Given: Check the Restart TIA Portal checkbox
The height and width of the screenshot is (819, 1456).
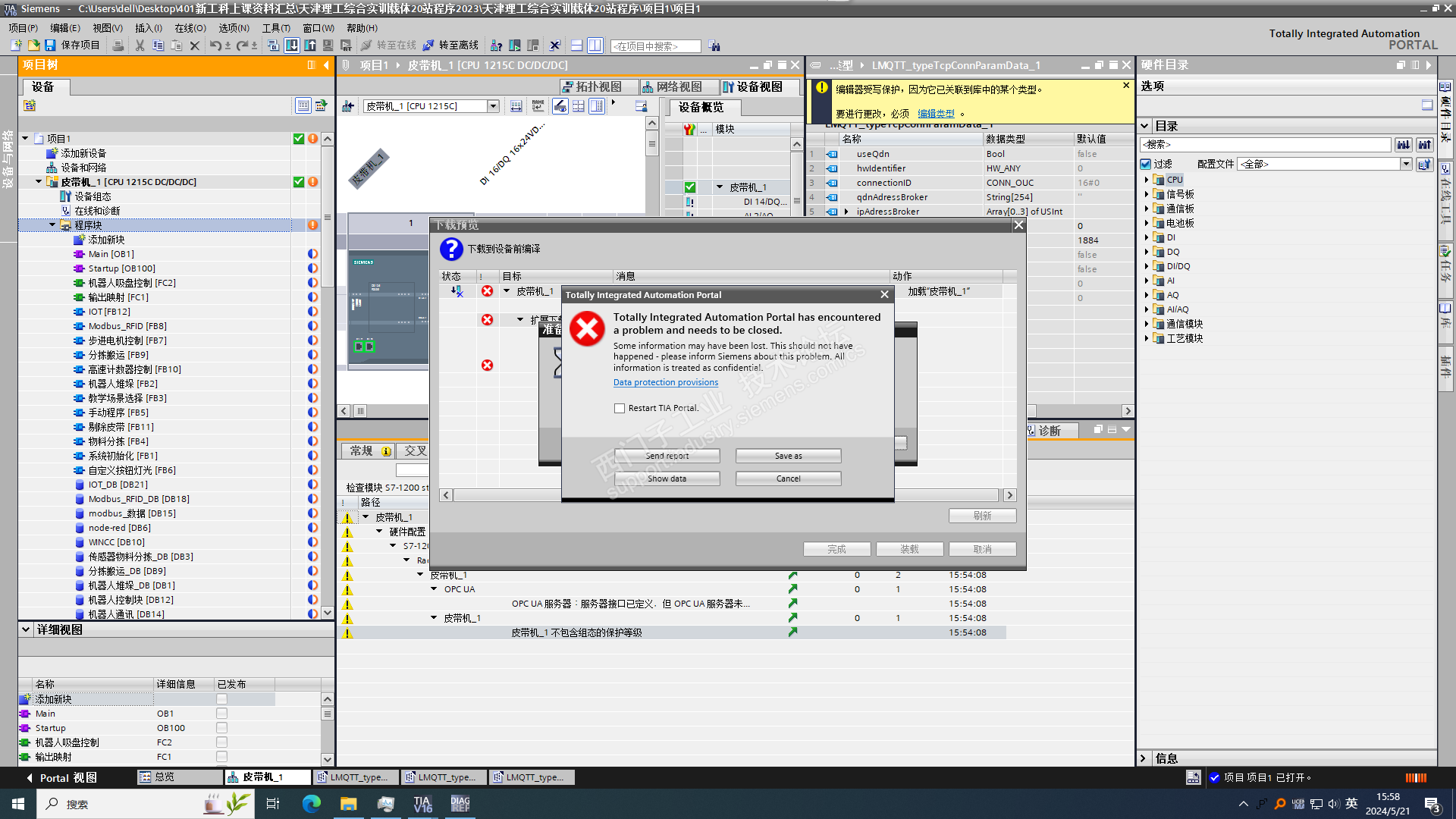Looking at the screenshot, I should [x=620, y=408].
